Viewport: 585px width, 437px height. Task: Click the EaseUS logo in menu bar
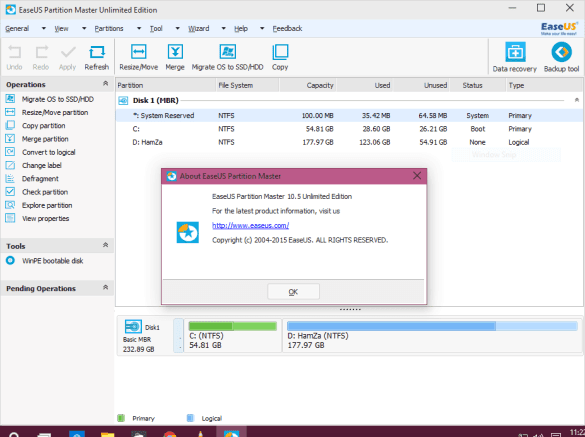pos(559,28)
